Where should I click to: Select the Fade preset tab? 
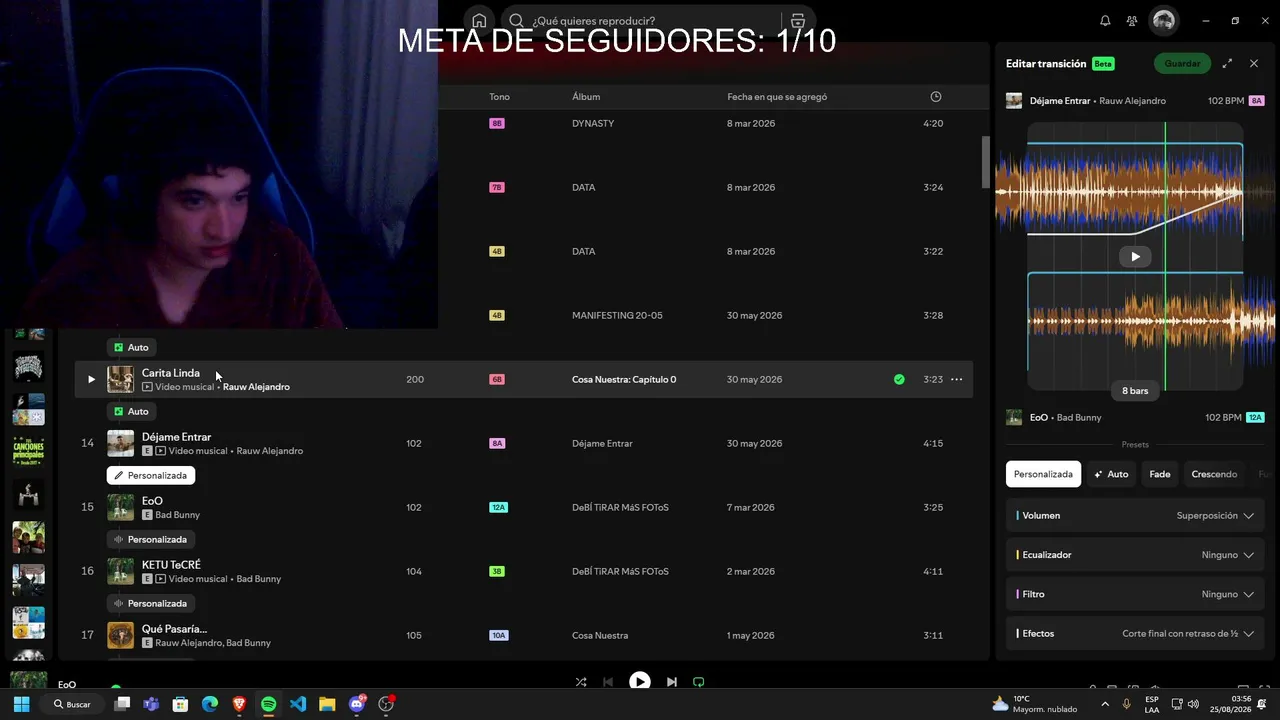(1160, 474)
